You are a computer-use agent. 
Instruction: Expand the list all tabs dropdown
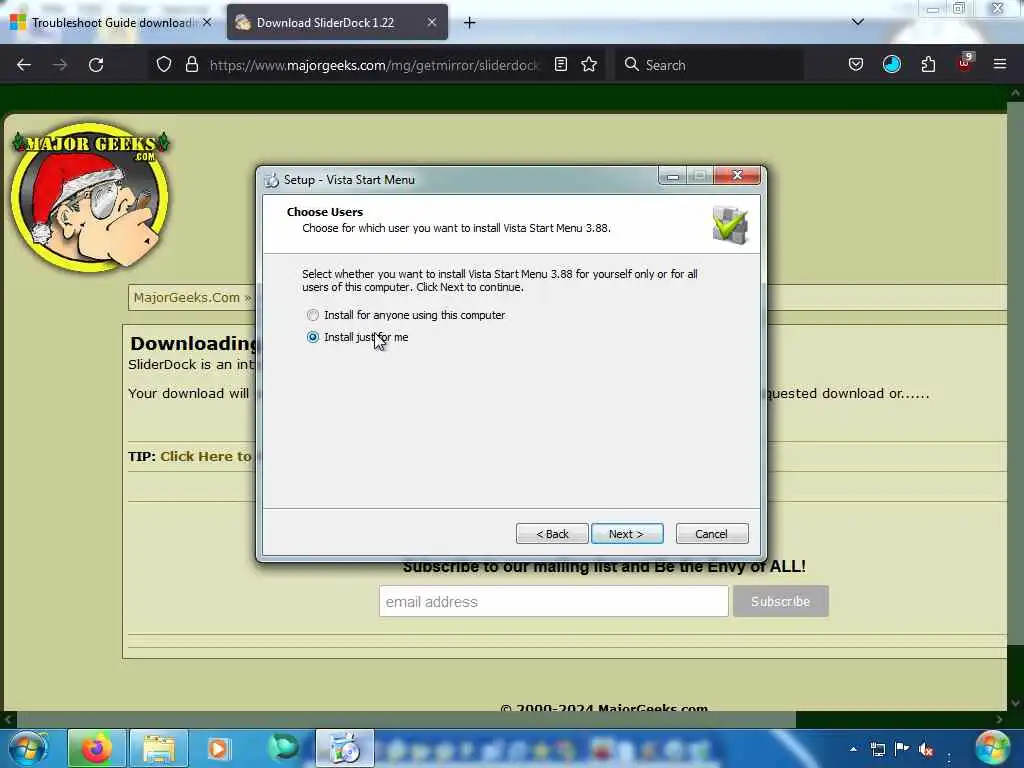(x=858, y=22)
